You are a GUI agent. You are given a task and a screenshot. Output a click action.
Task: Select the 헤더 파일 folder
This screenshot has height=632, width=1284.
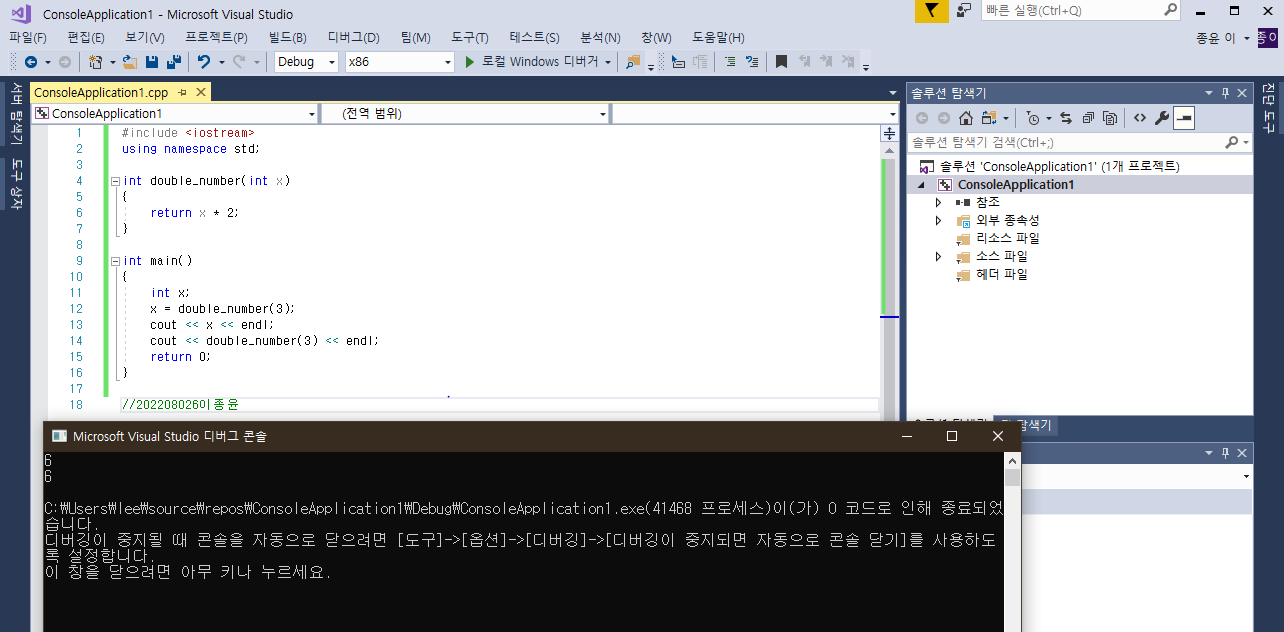coord(1001,274)
